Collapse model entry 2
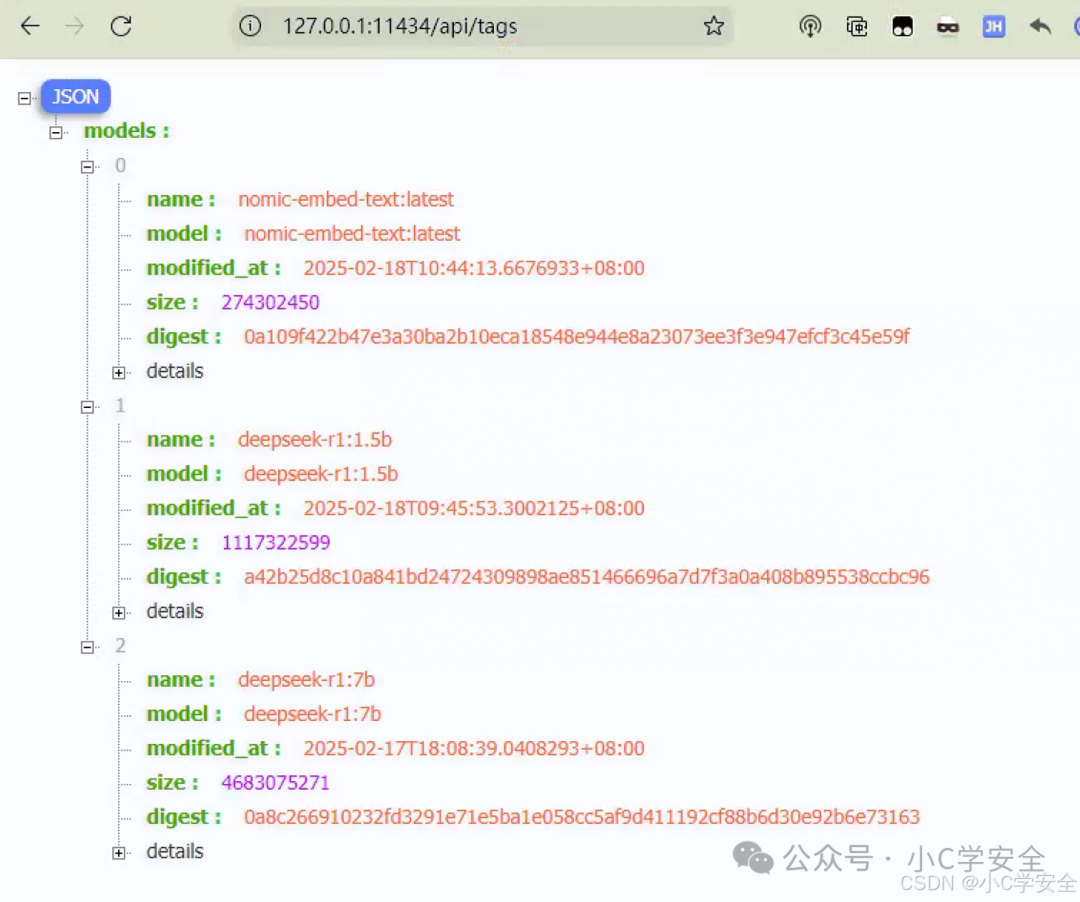Image resolution: width=1080 pixels, height=902 pixels. click(87, 647)
